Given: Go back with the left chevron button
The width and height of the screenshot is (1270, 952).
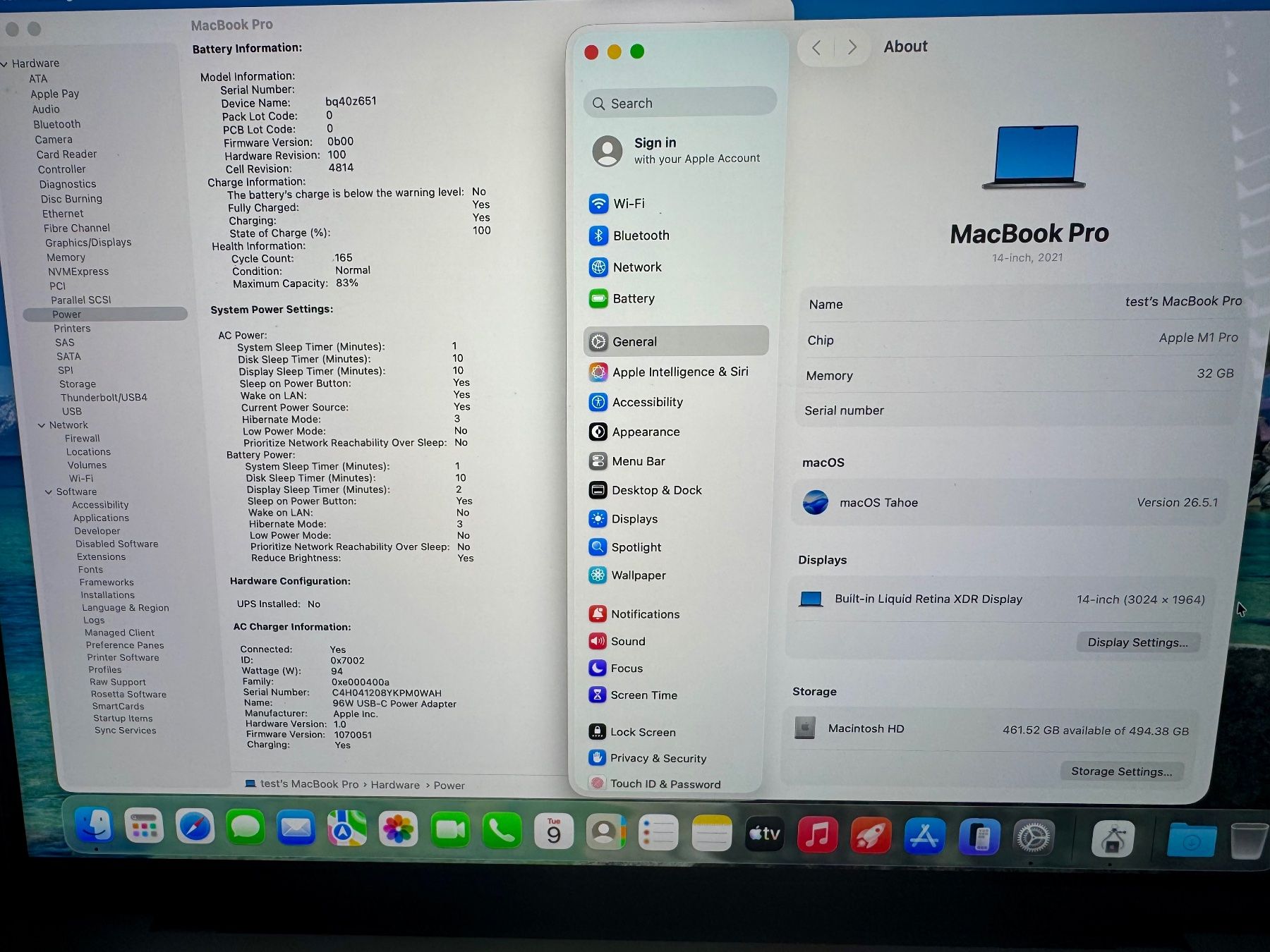Looking at the screenshot, I should [816, 47].
